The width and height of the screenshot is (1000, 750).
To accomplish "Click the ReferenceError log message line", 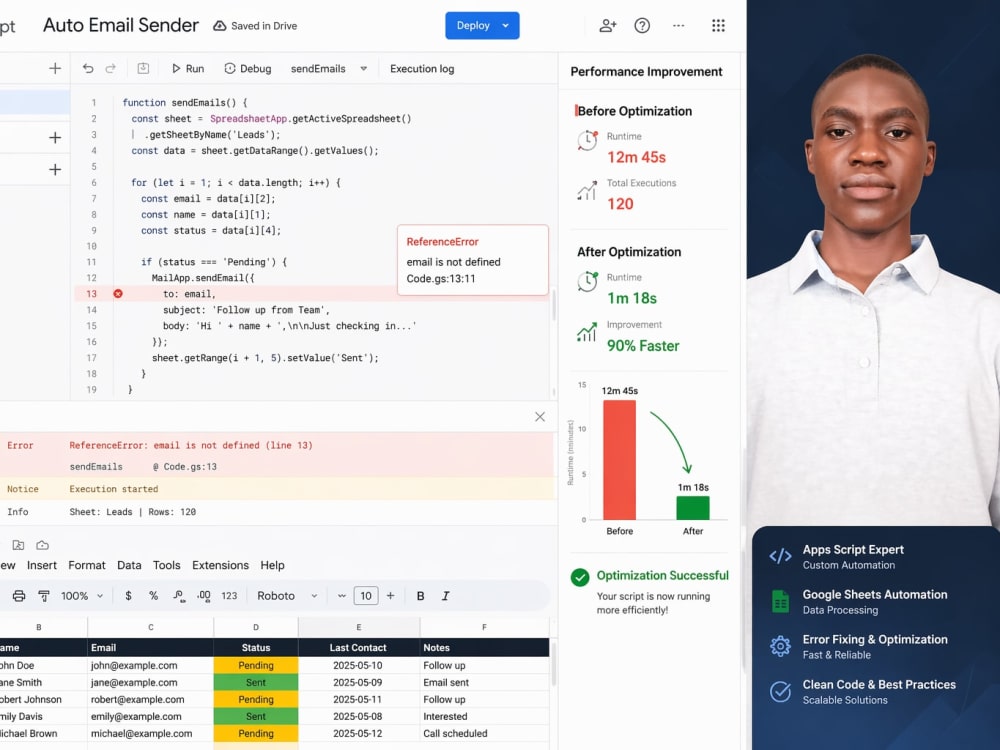I will [191, 445].
